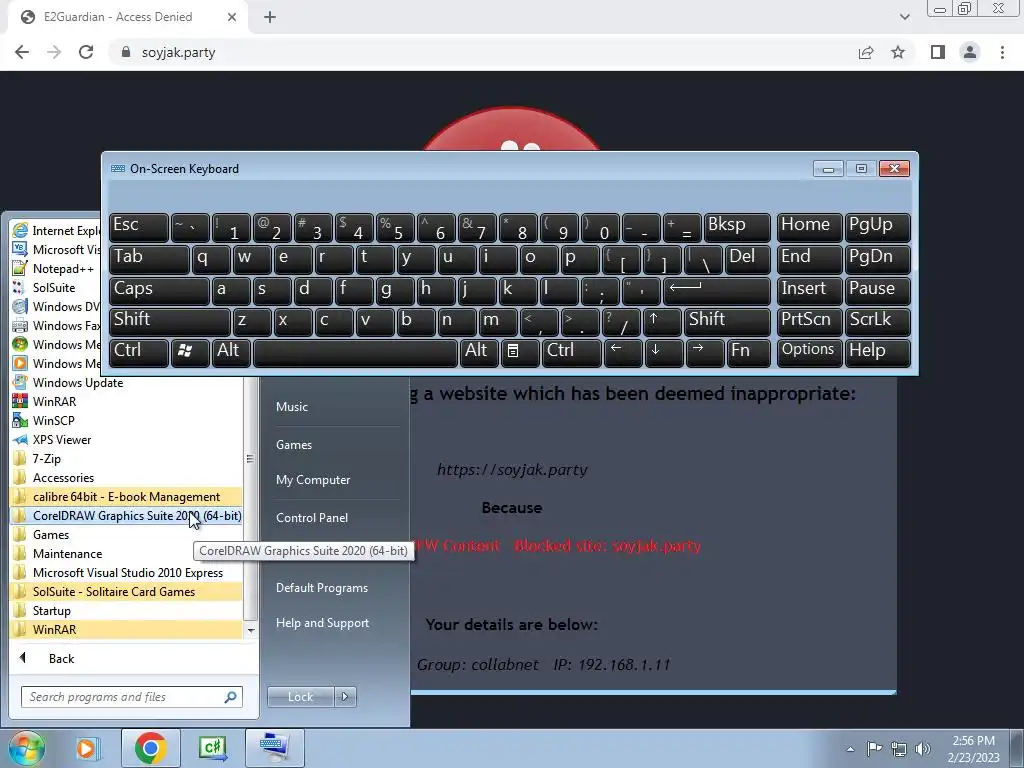Select On-Screen Keyboard taskbar icon
The width and height of the screenshot is (1024, 768).
[x=274, y=748]
